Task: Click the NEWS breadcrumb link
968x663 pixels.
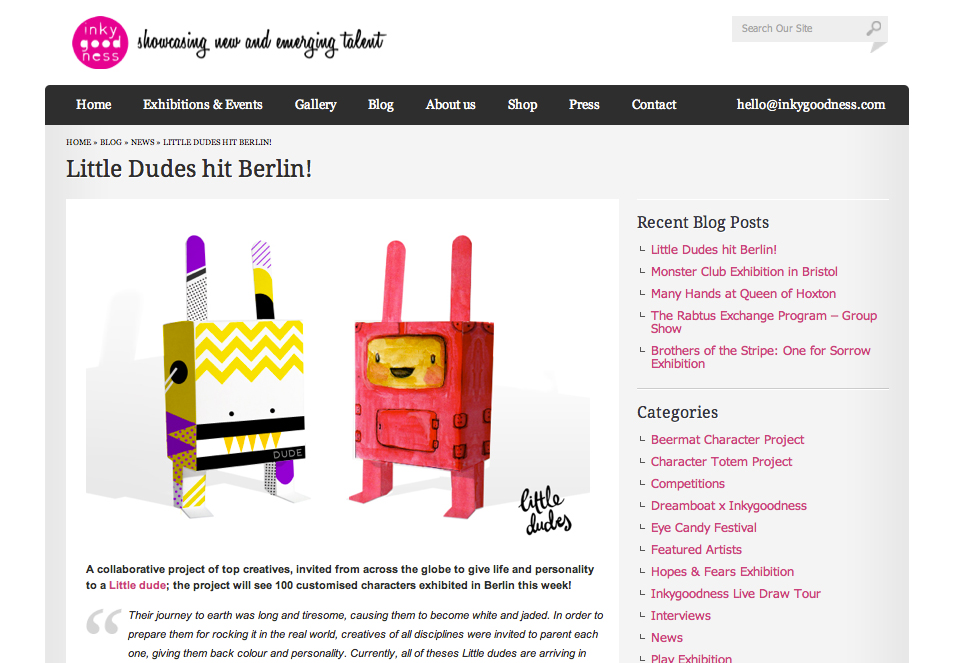Action: 143,142
